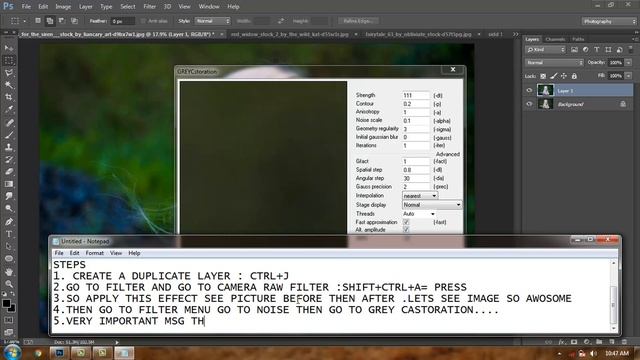The height and width of the screenshot is (360, 640).
Task: Click the Windows Start button
Action: [12, 352]
